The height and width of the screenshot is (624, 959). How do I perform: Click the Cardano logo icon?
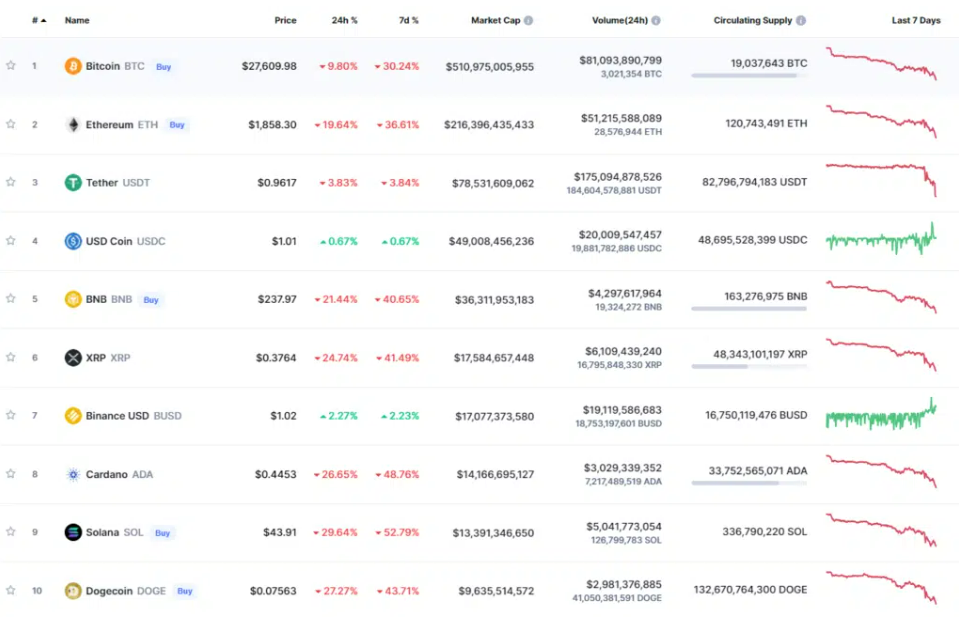pos(73,474)
